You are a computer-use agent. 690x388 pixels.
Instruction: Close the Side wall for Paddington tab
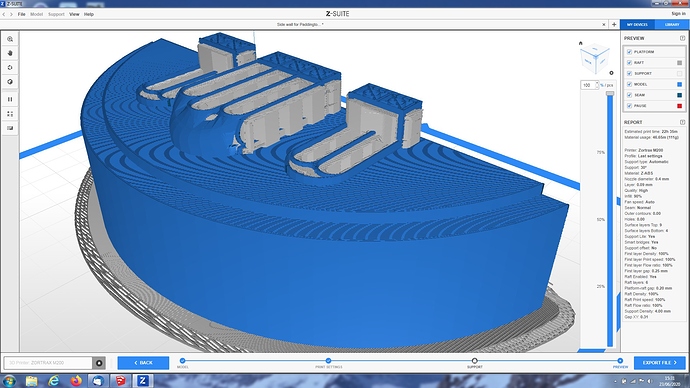tap(604, 25)
